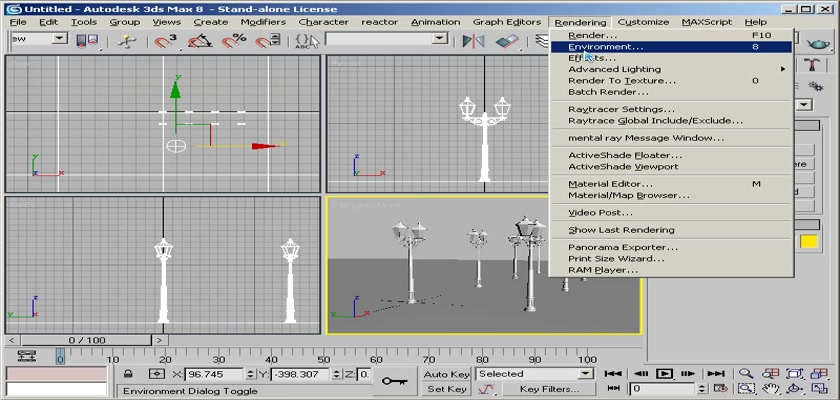Choose Effects... from the Rendering menu
The width and height of the screenshot is (840, 400).
(x=671, y=58)
